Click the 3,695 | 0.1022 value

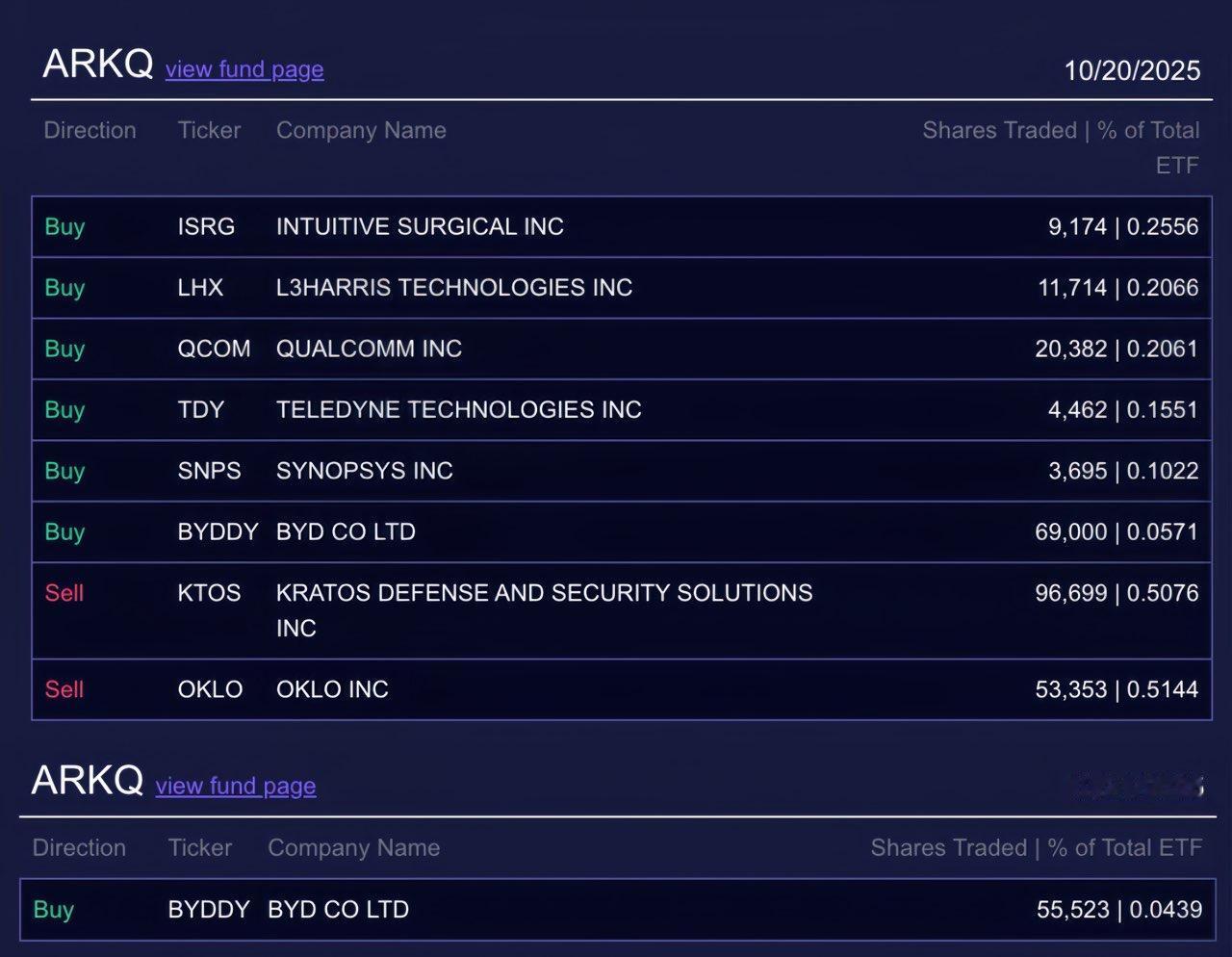pyautogui.click(x=1123, y=471)
